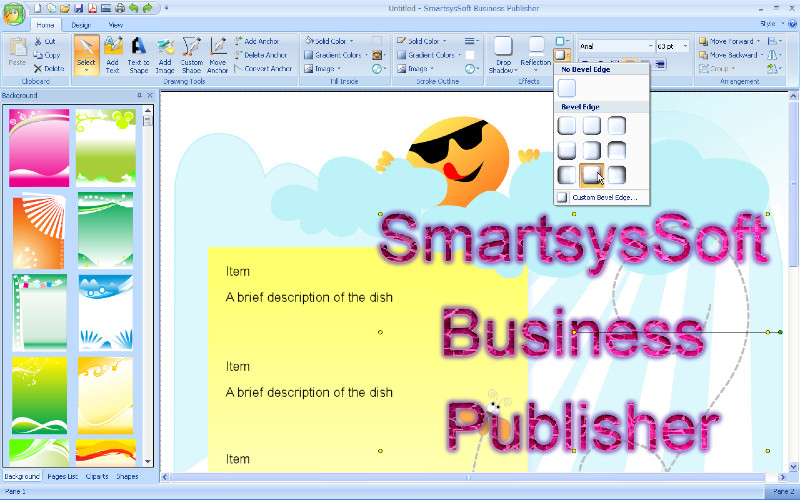Click the Move Backward button
Screen dimensions: 800x500
(x=731, y=55)
